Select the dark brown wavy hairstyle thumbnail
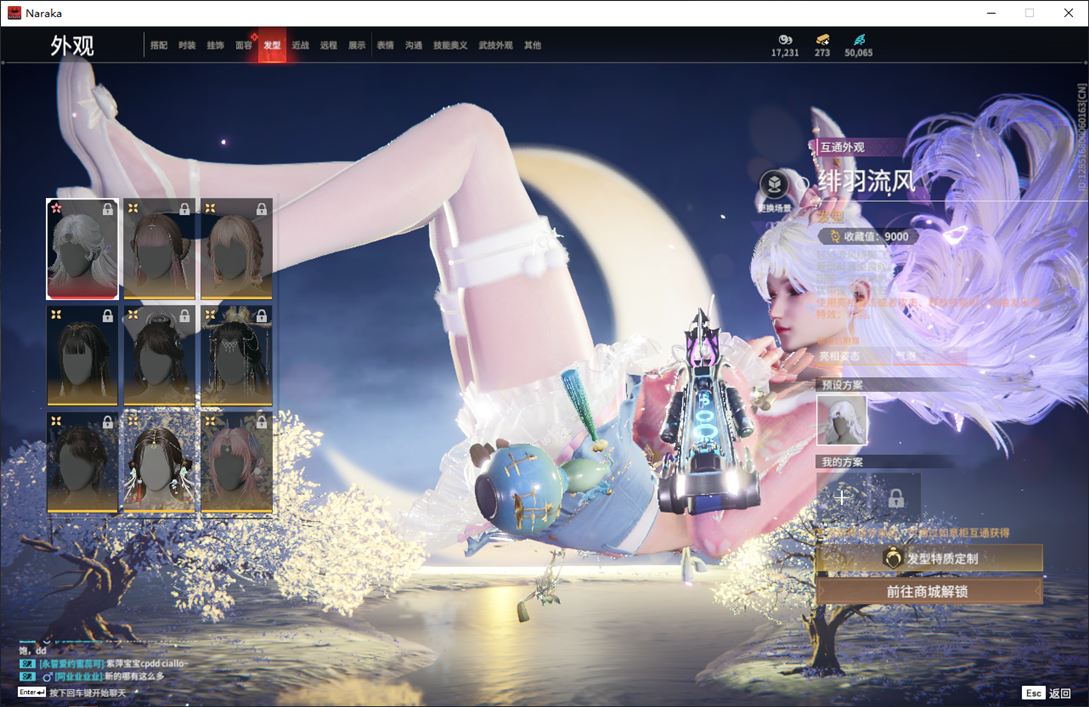 click(x=83, y=463)
